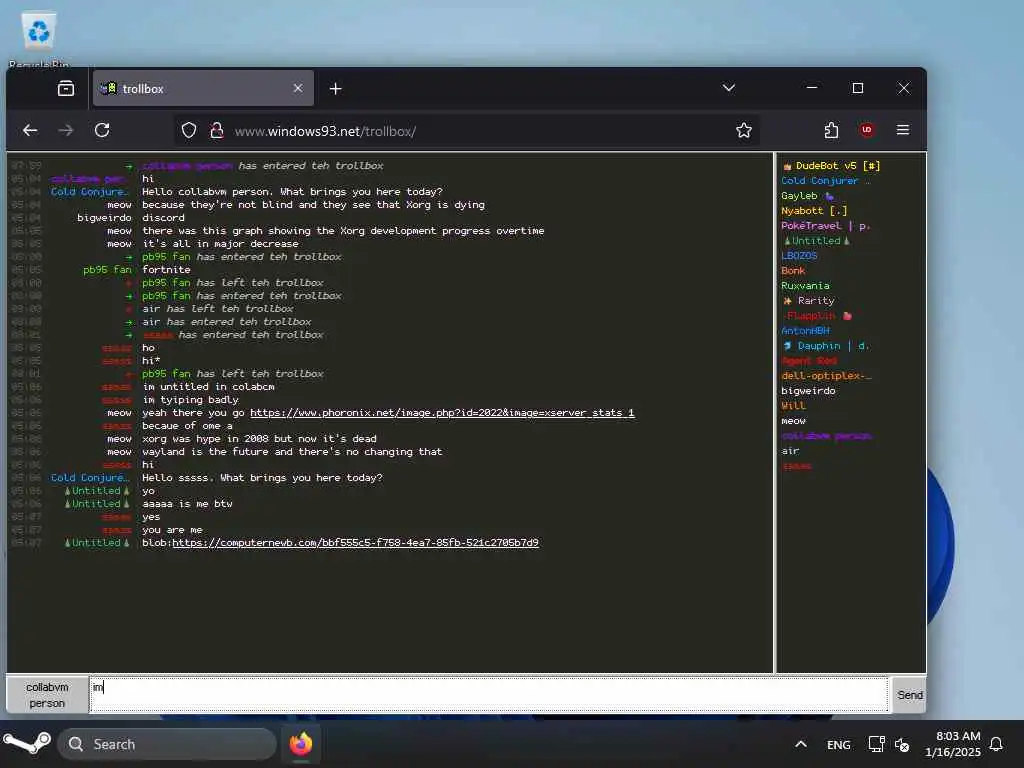This screenshot has height=768, width=1024.
Task: Select Cold Conjurer in user list
Action: [x=825, y=181]
